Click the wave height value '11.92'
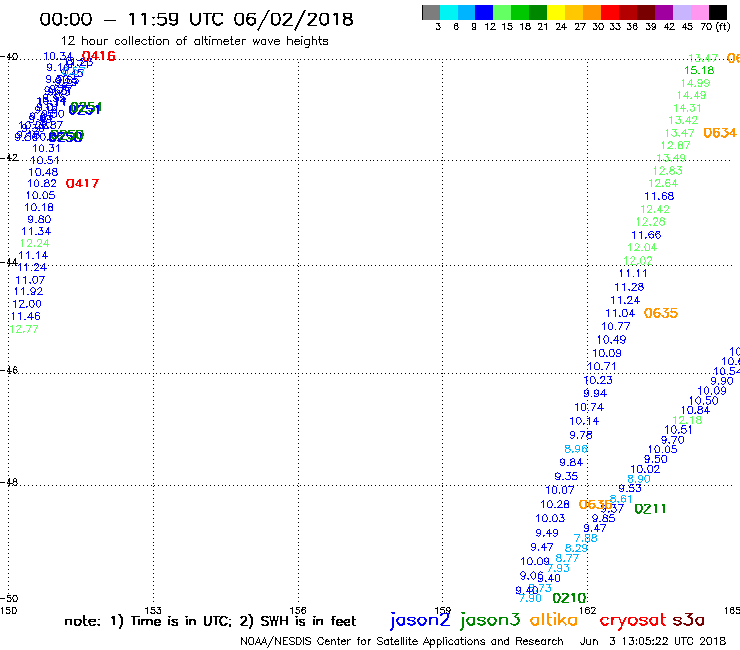The height and width of the screenshot is (650, 740). coord(28,292)
